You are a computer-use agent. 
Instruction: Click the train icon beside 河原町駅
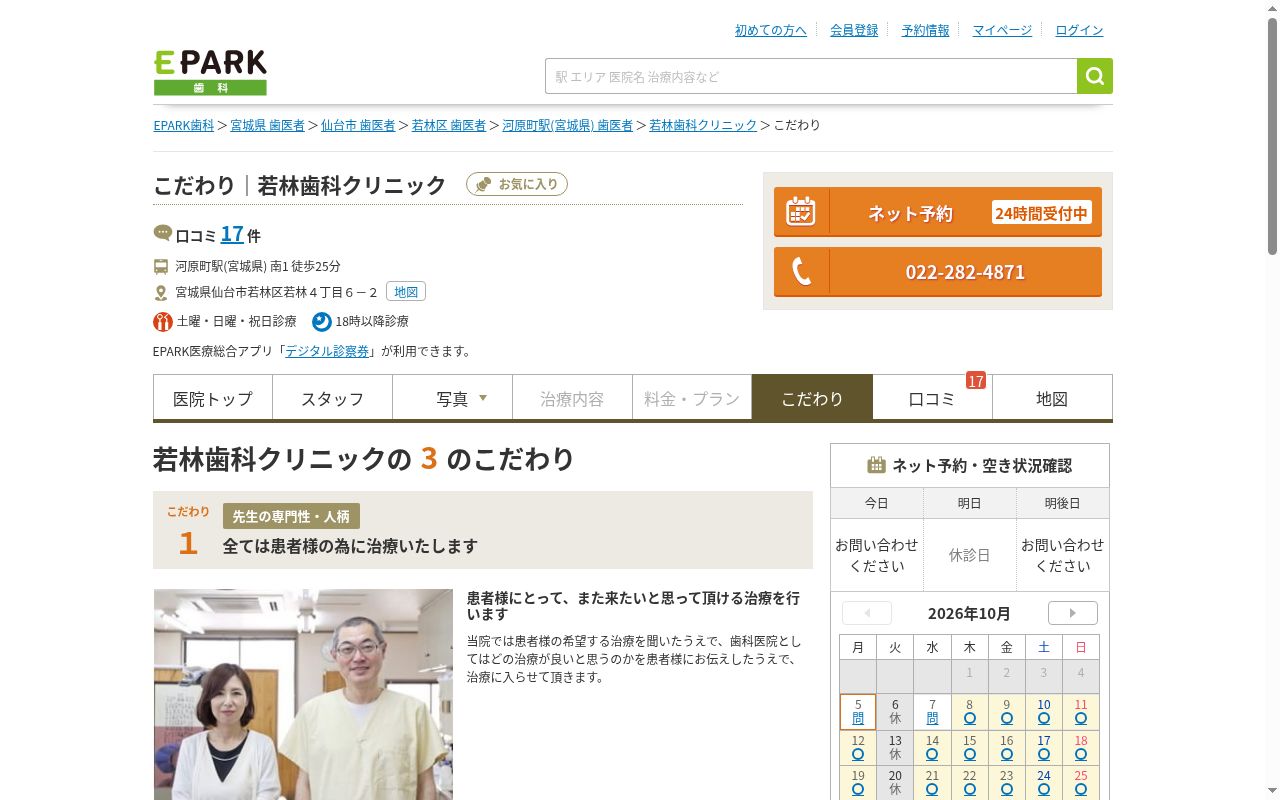(x=161, y=266)
